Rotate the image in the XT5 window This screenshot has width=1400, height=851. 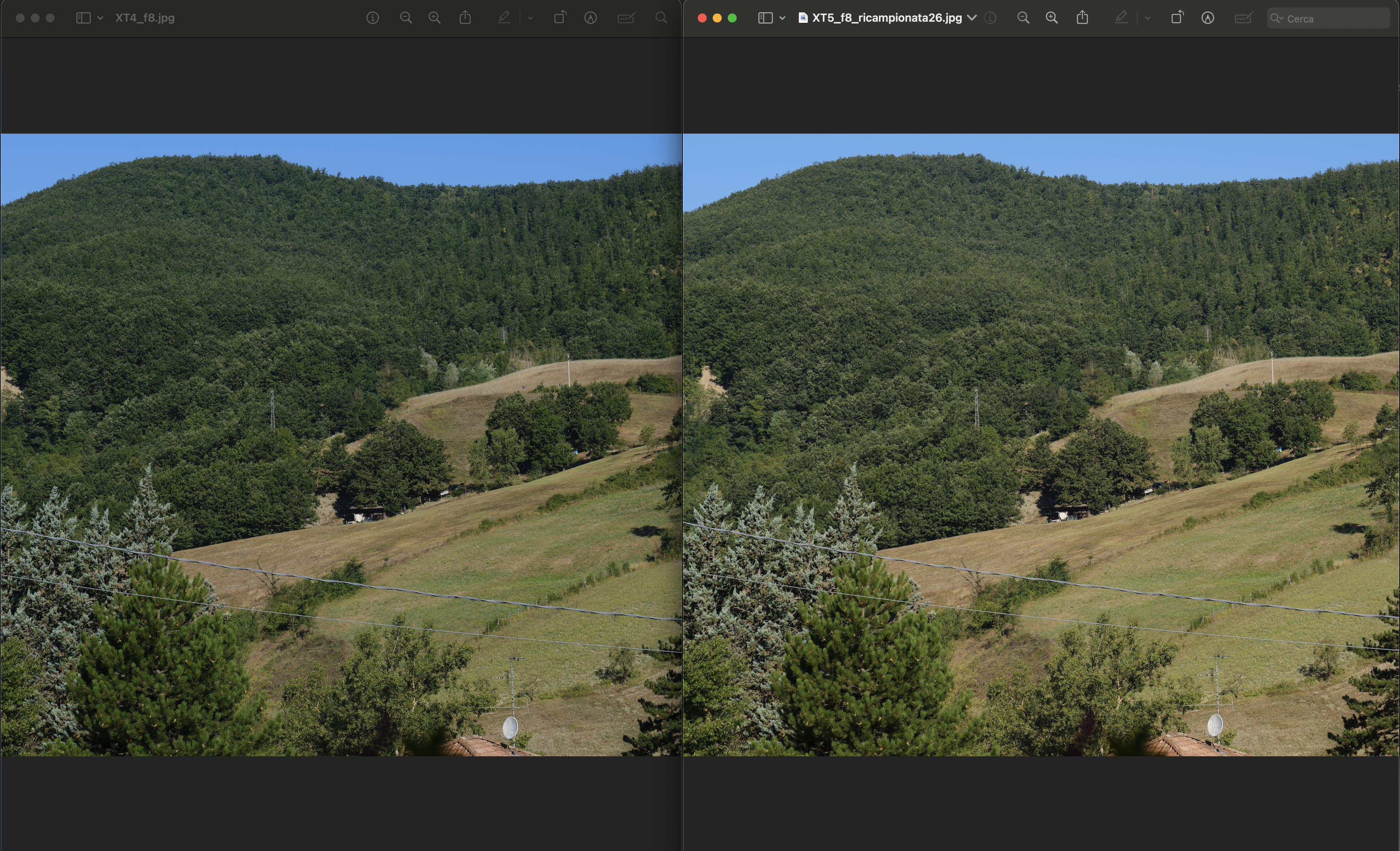pyautogui.click(x=1177, y=17)
